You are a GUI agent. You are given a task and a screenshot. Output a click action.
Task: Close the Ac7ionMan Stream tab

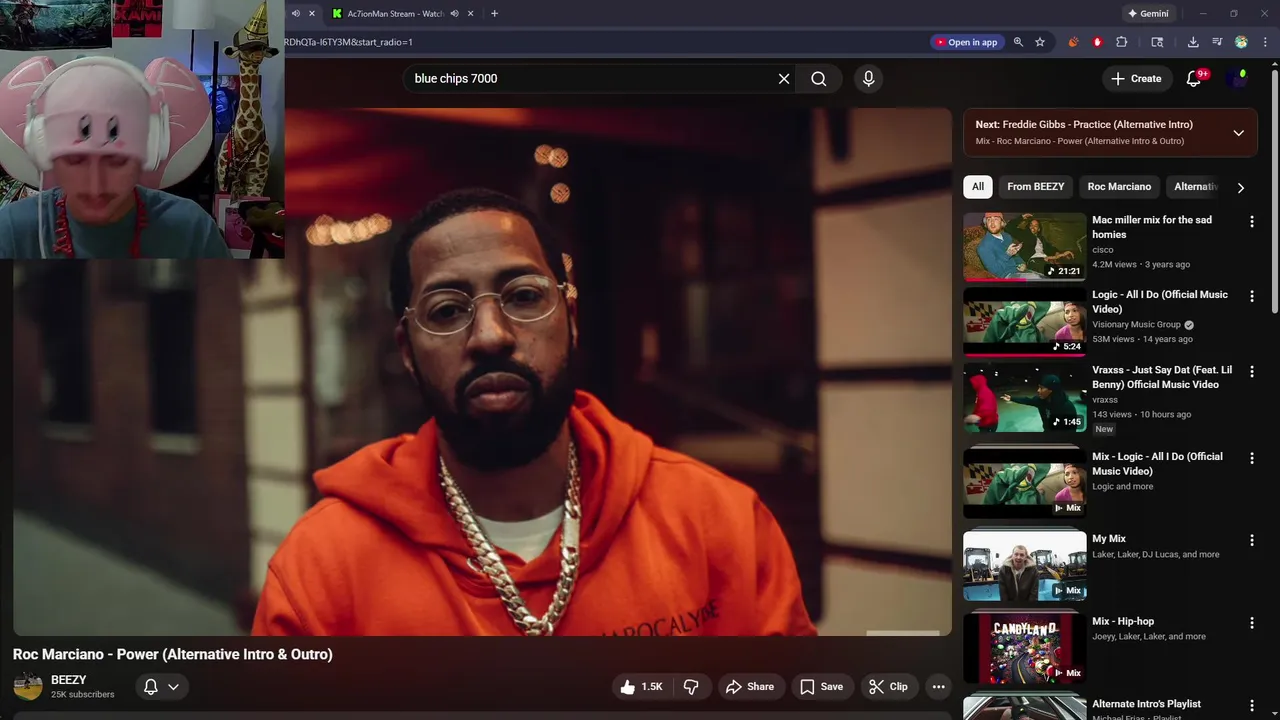coord(472,14)
